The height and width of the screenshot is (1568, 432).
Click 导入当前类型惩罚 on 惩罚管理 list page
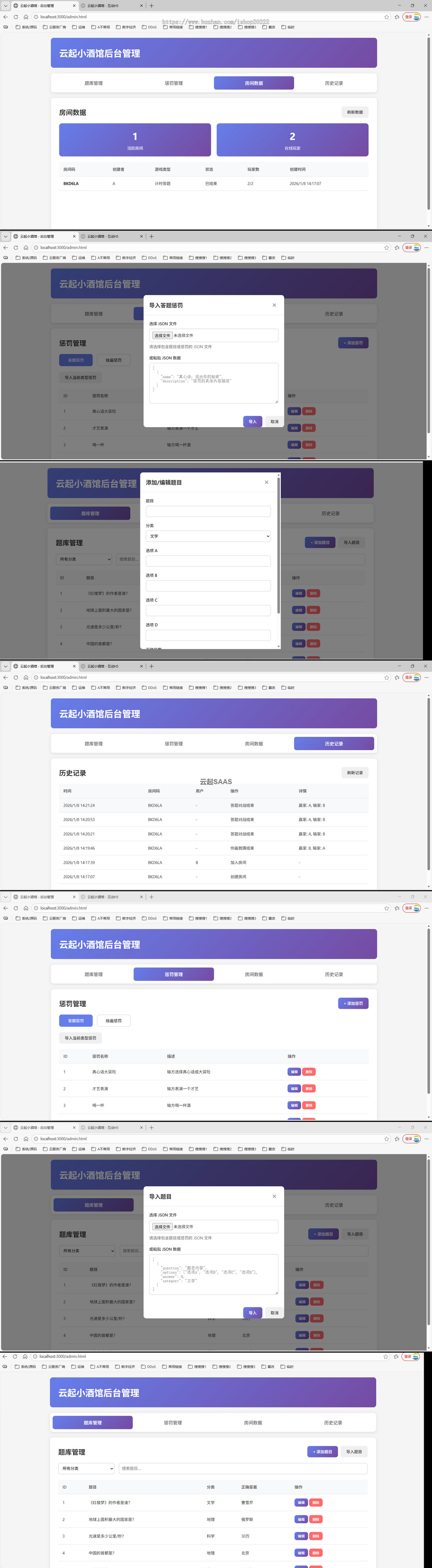pyautogui.click(x=80, y=1038)
